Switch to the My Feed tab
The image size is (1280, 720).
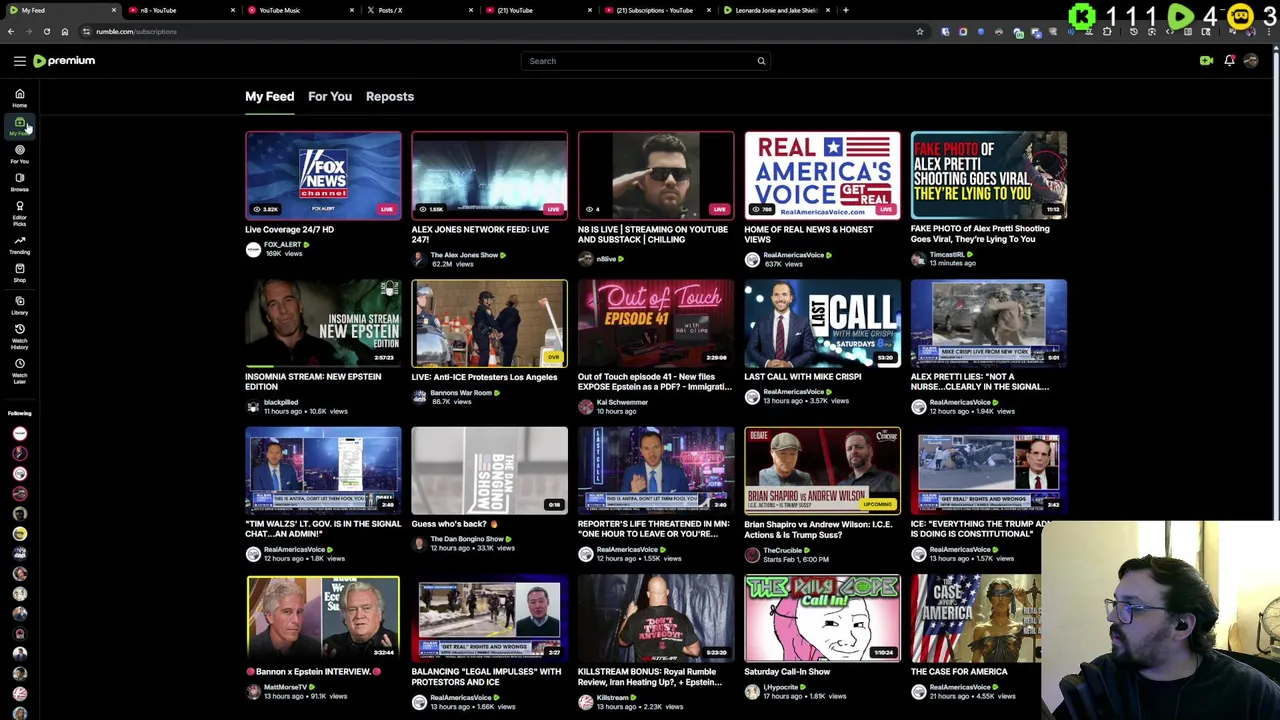(x=269, y=96)
